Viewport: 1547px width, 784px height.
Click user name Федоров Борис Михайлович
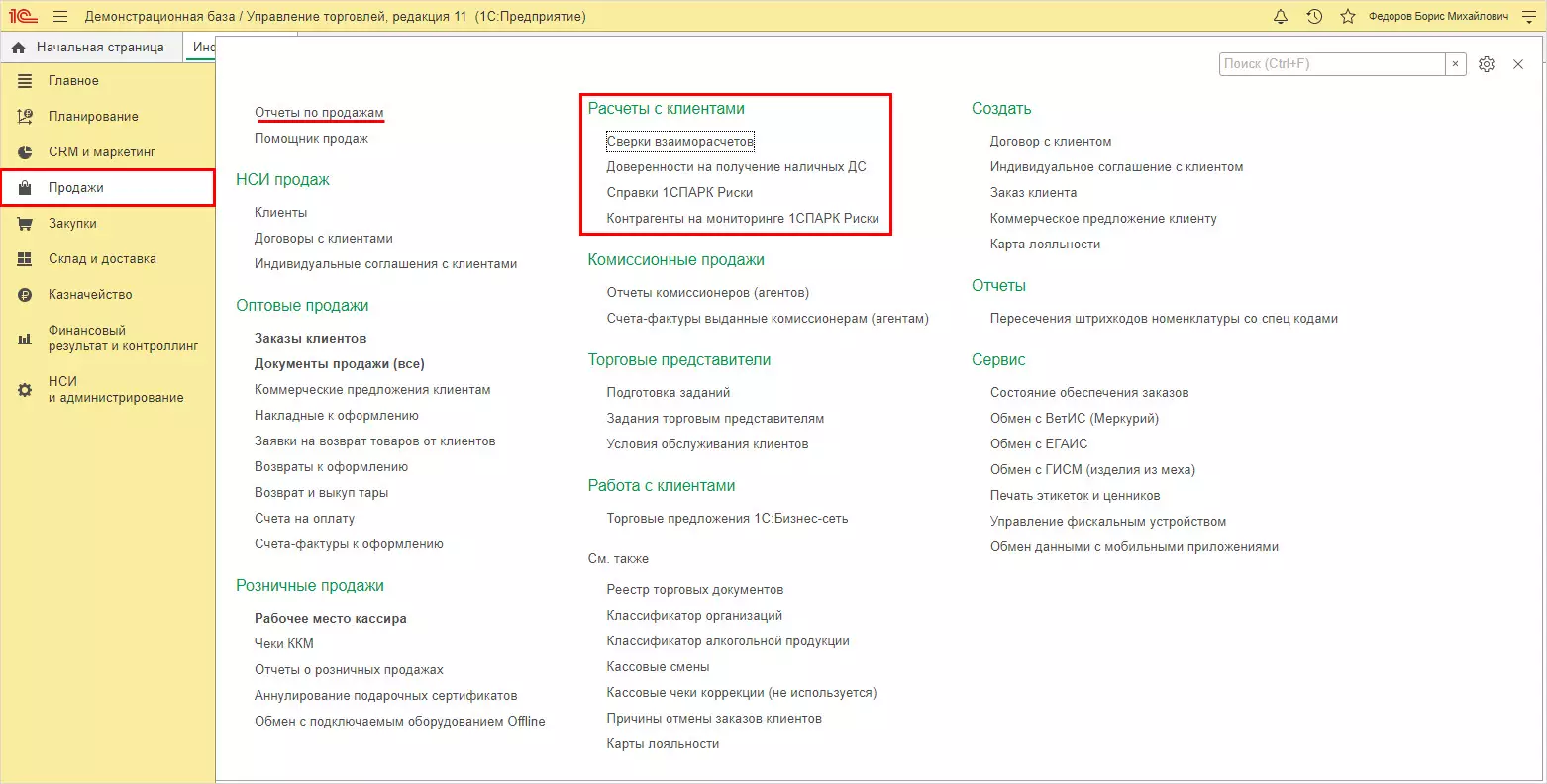pyautogui.click(x=1438, y=17)
